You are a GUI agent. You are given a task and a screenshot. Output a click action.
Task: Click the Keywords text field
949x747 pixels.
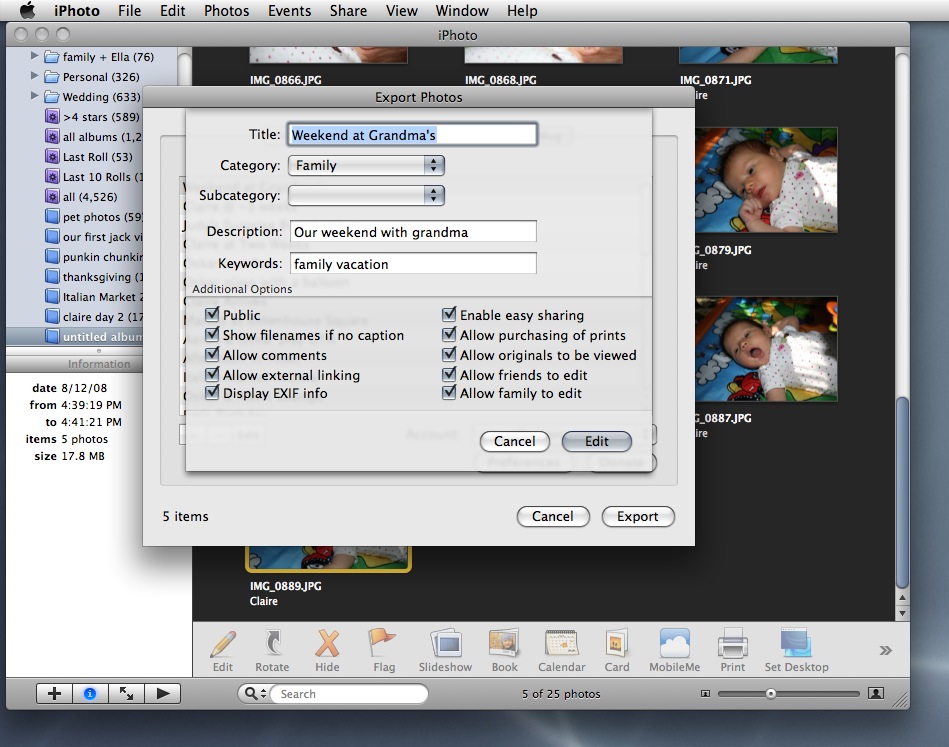coord(413,264)
